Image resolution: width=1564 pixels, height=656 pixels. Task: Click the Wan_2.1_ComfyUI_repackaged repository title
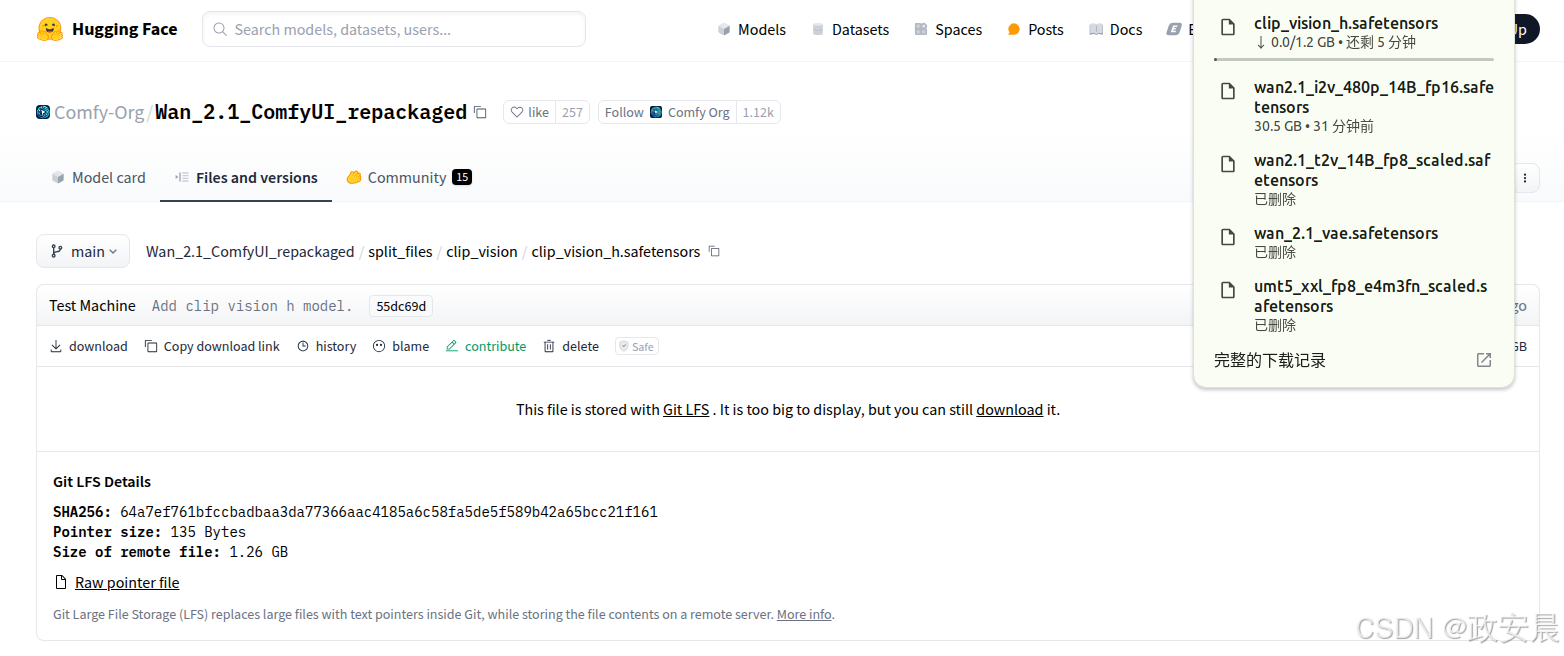[x=311, y=112]
